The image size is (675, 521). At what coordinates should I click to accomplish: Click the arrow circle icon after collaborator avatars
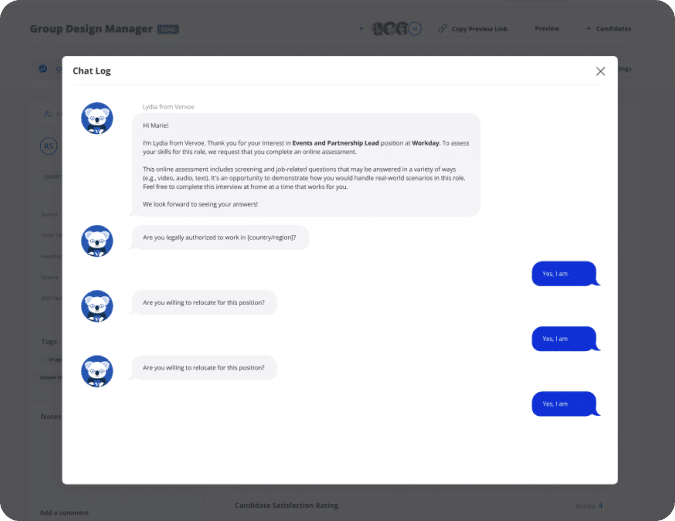(x=415, y=29)
